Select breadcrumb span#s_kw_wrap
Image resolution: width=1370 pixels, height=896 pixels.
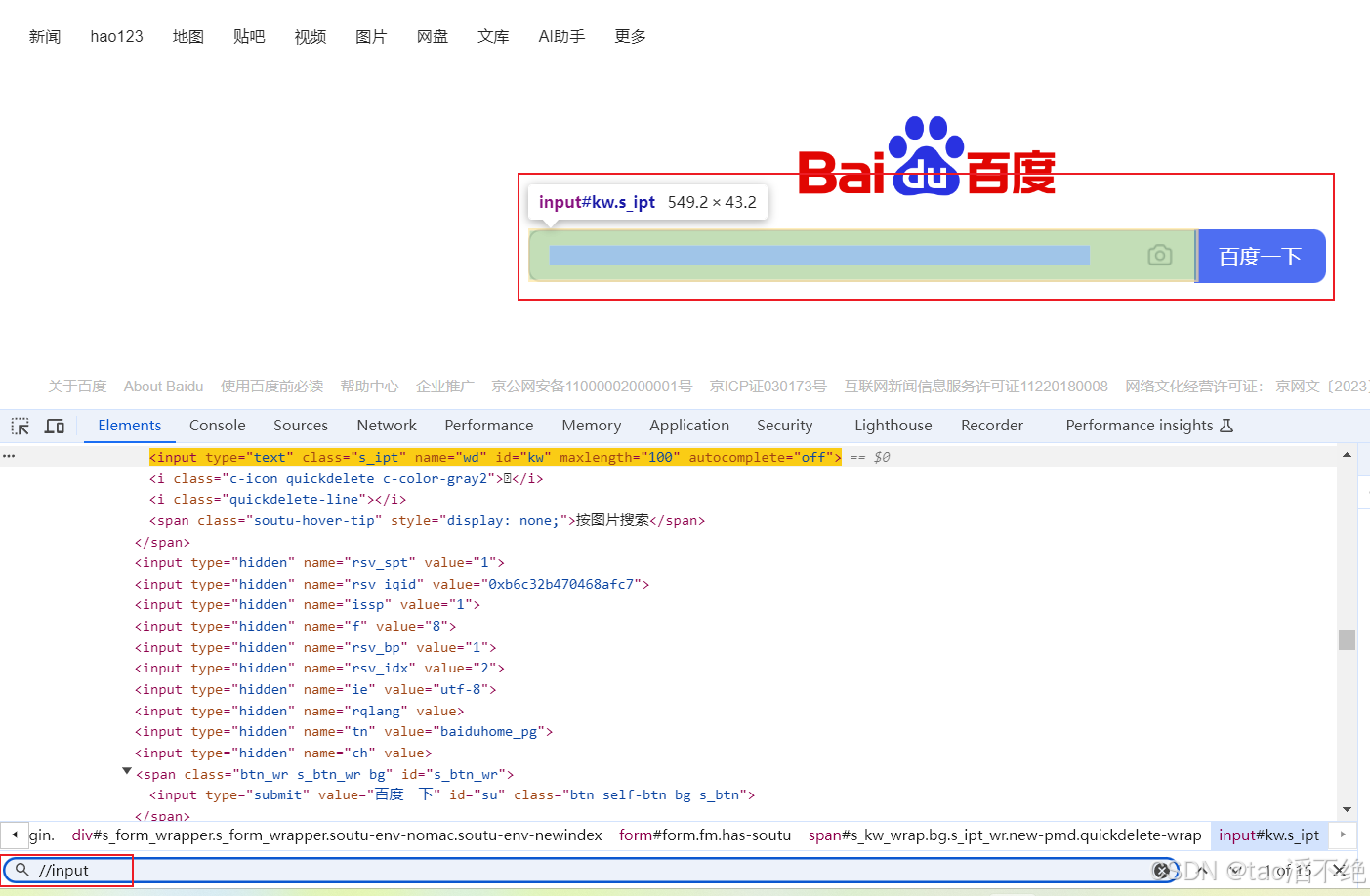[1005, 835]
